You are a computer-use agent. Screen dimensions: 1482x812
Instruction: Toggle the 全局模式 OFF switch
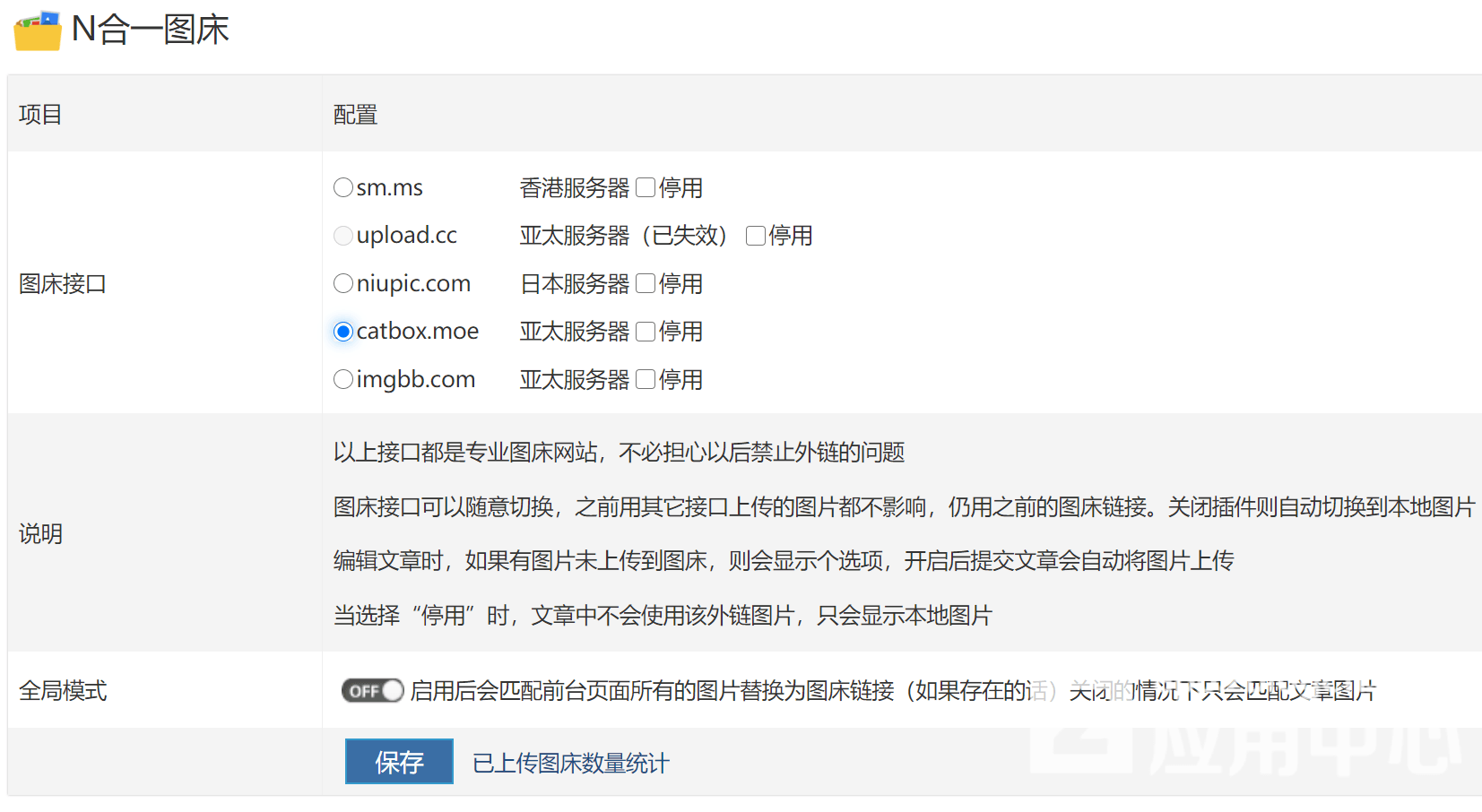[x=372, y=691]
